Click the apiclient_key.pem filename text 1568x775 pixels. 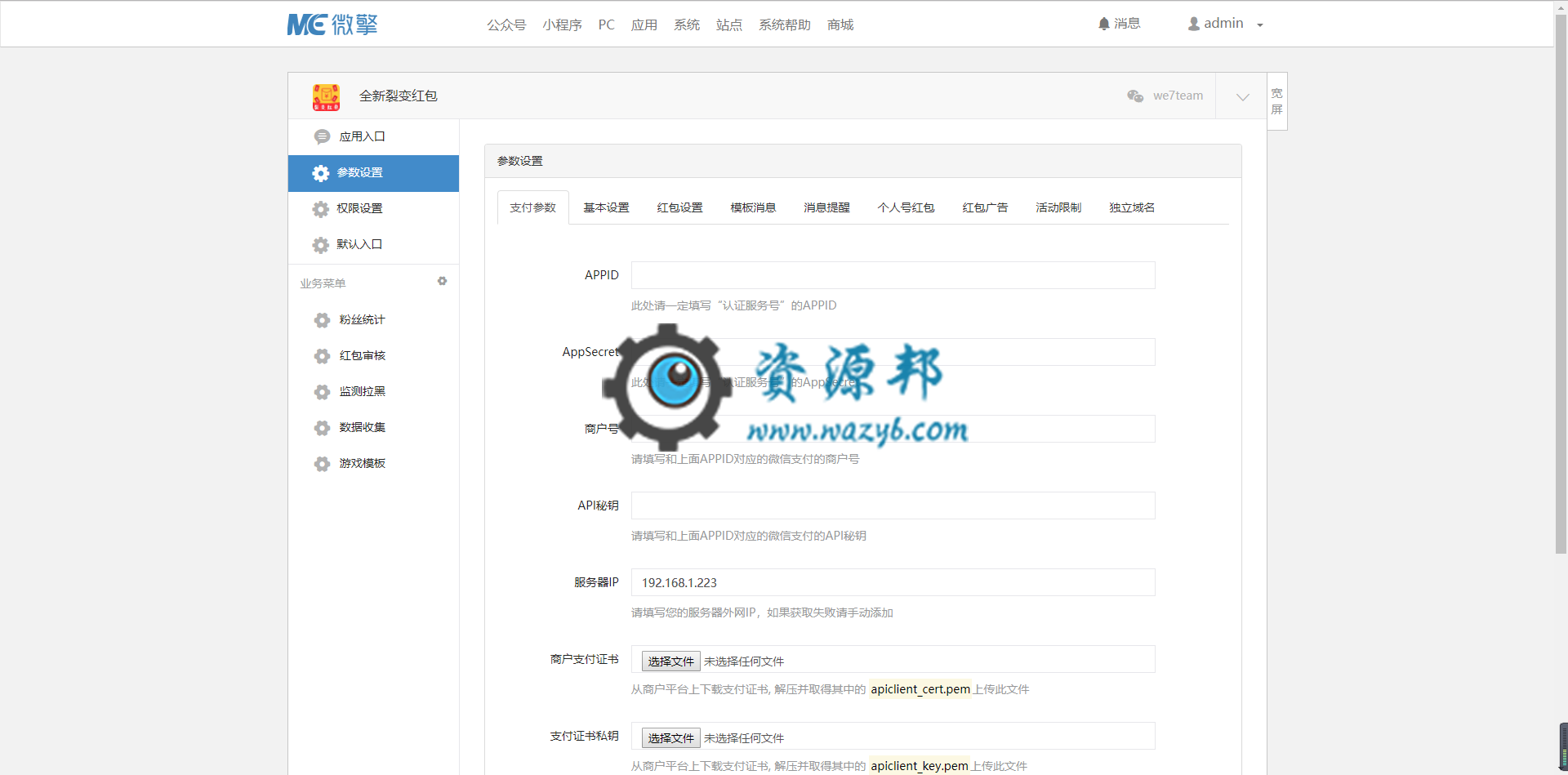pos(920,765)
